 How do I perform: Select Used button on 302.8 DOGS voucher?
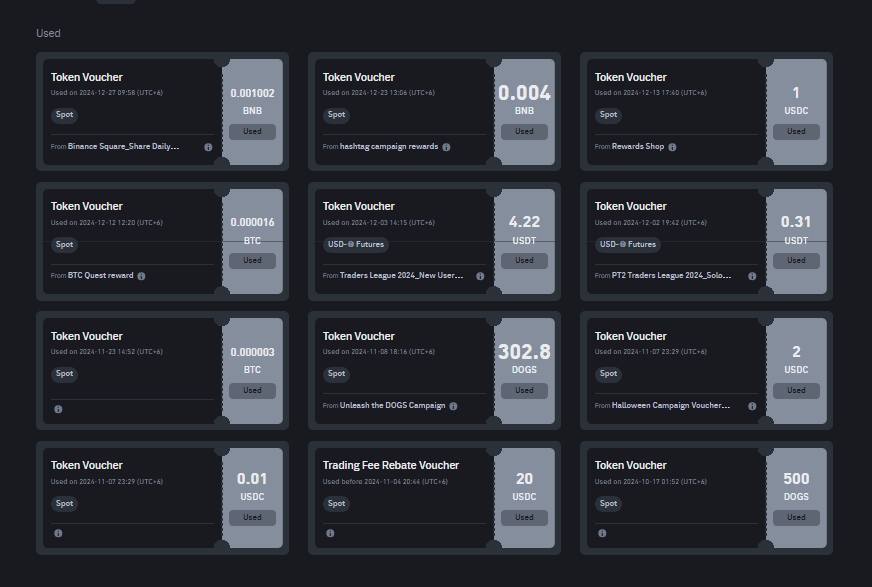(x=524, y=391)
